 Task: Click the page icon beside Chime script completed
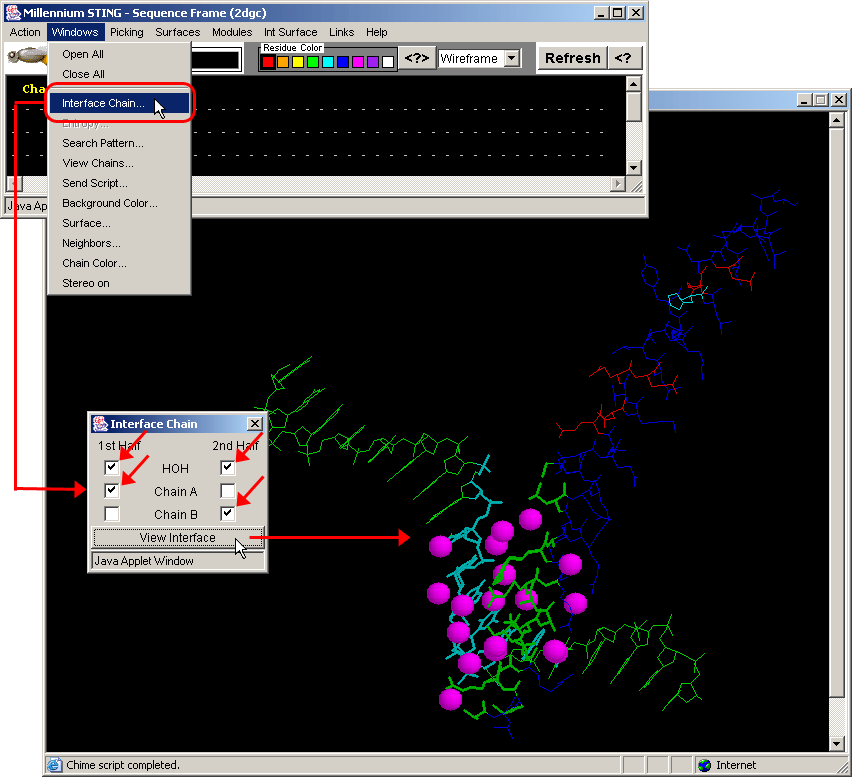pos(54,765)
